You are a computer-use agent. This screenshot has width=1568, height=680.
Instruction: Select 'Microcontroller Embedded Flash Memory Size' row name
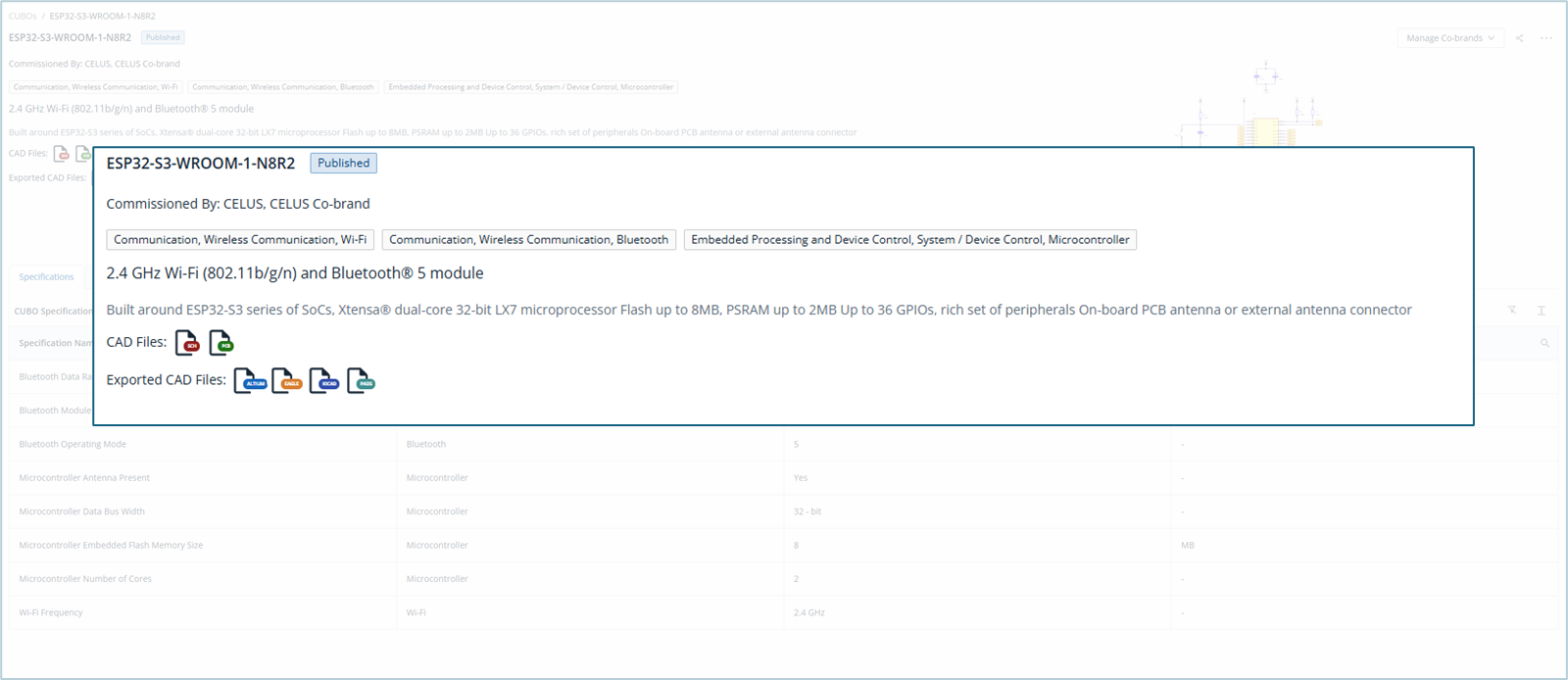[111, 546]
